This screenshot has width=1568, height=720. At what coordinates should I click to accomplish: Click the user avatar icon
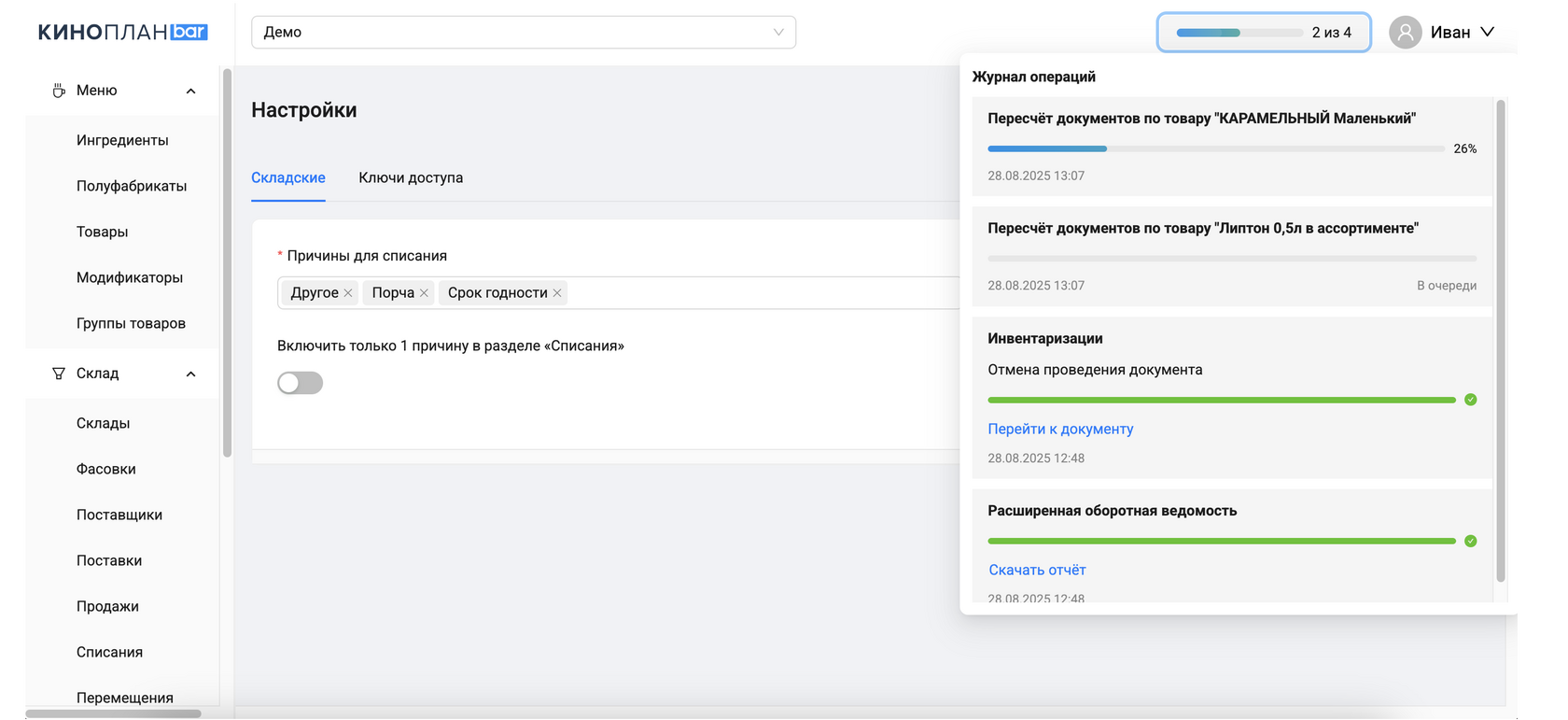point(1405,32)
